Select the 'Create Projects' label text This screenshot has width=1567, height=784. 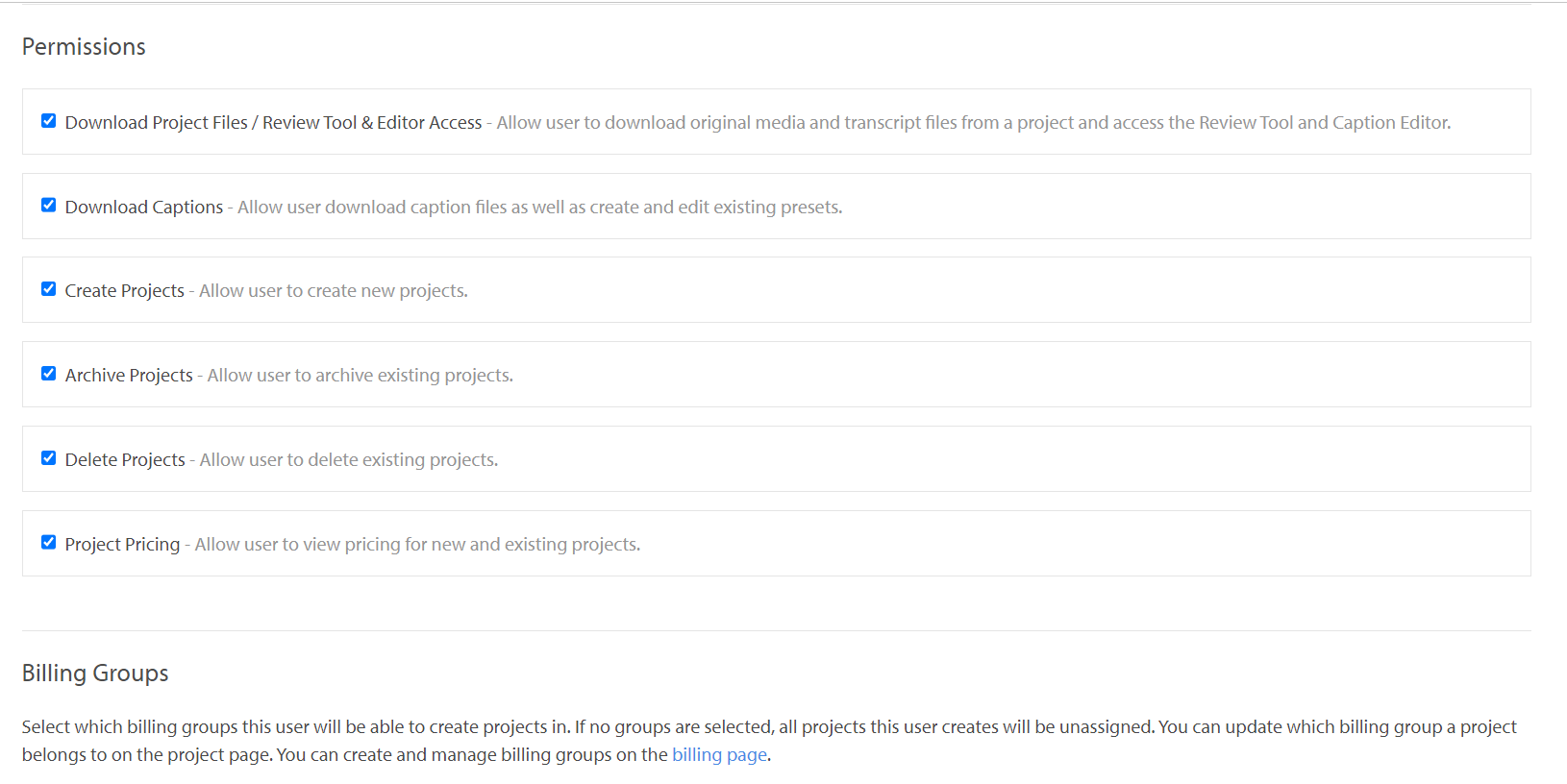[x=125, y=291]
